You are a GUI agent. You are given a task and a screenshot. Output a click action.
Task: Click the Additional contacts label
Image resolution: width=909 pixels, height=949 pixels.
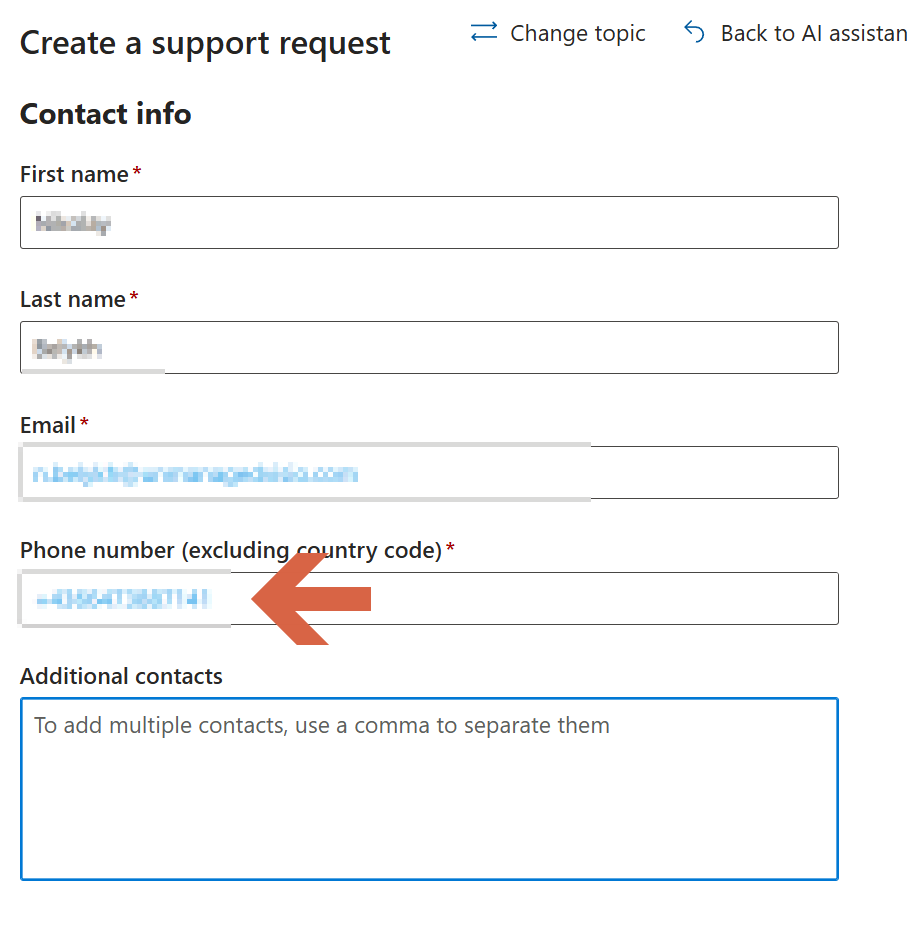point(121,676)
